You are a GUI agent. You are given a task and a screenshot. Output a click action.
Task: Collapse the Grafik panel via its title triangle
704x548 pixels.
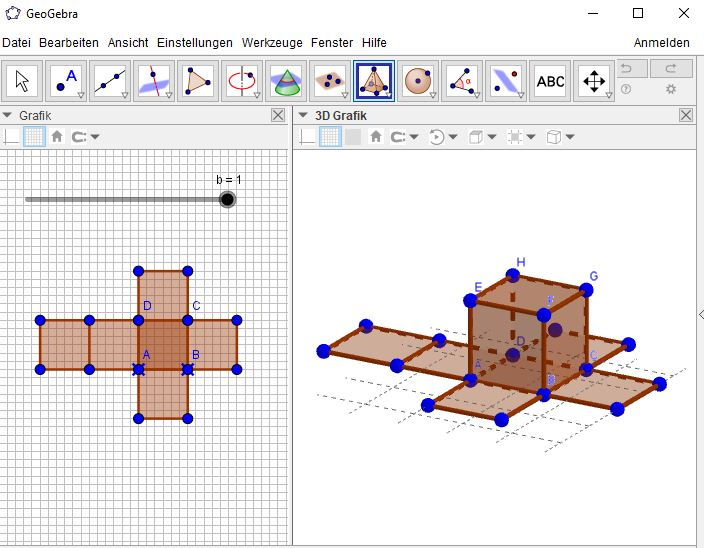(x=8, y=115)
